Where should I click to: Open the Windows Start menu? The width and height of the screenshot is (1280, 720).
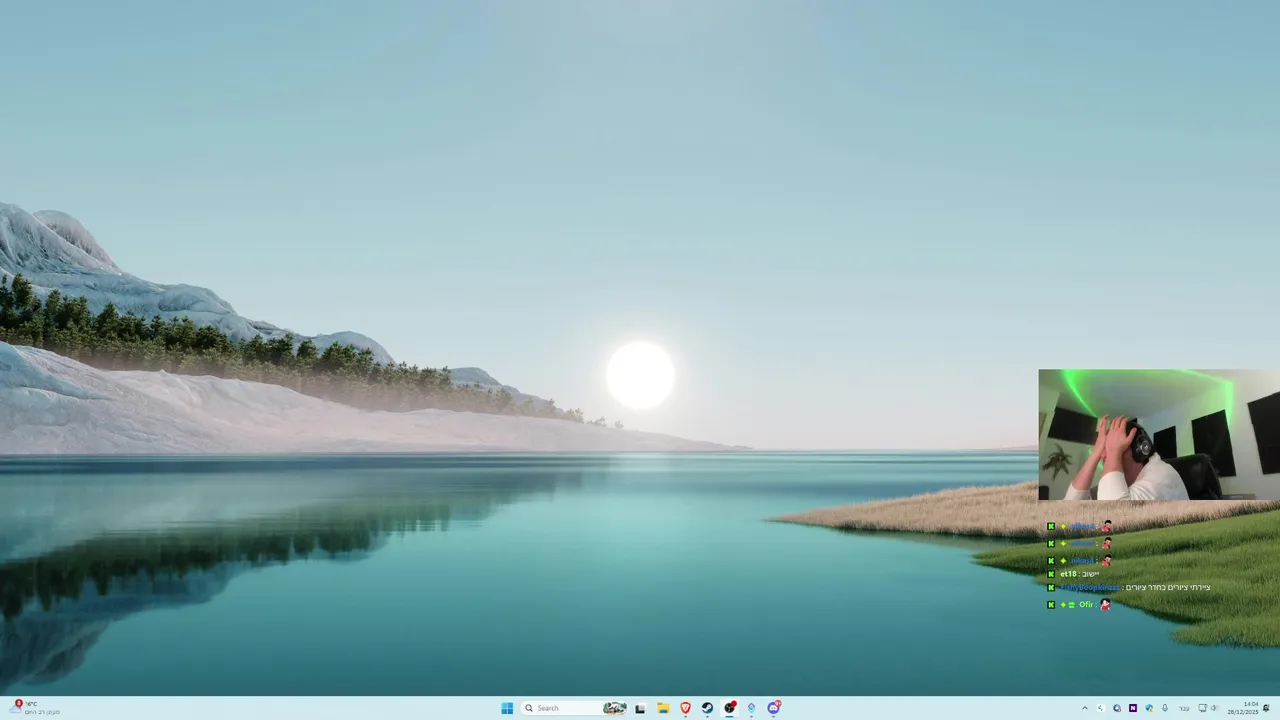(x=507, y=708)
